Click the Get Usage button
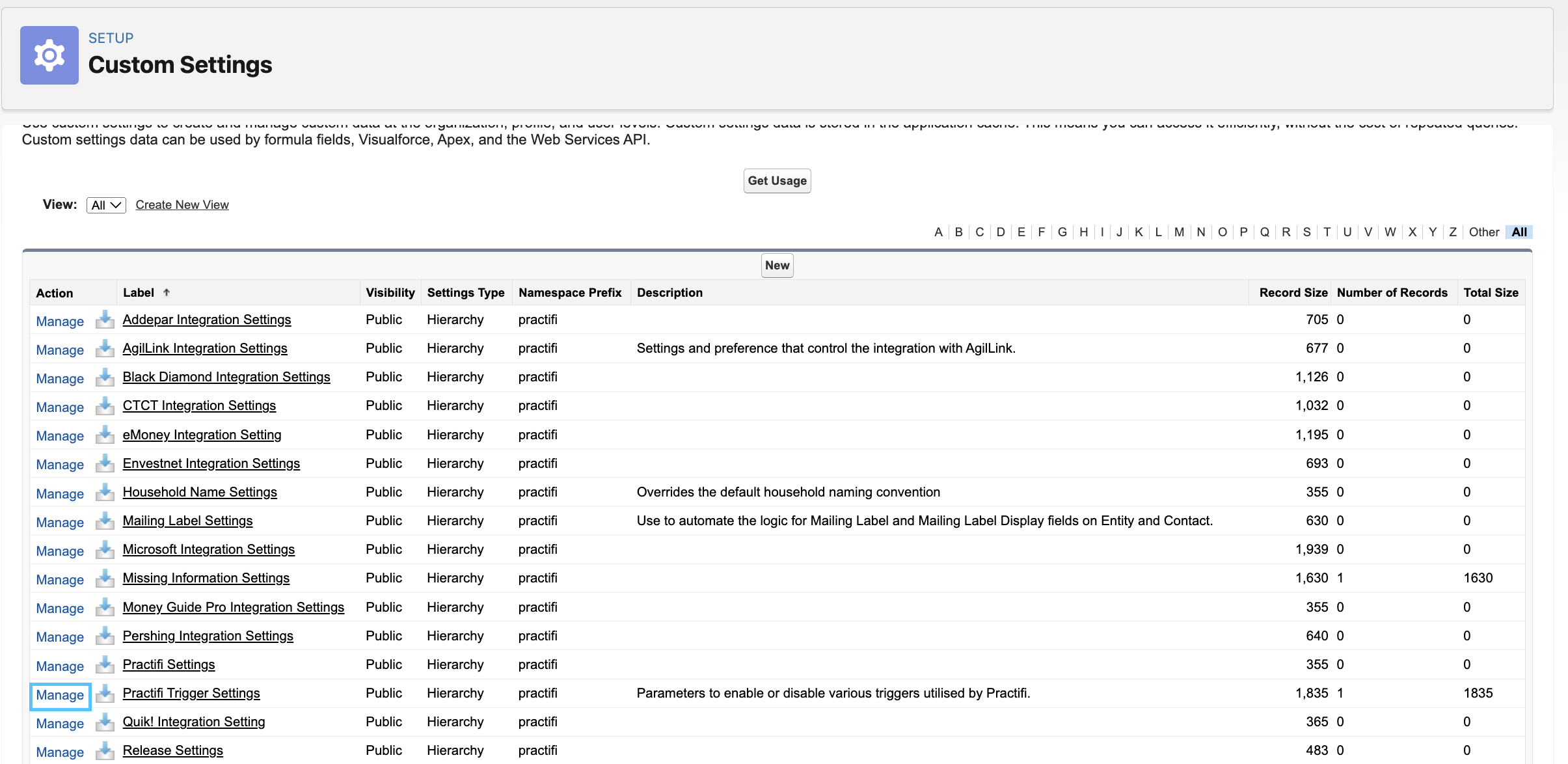This screenshot has width=1568, height=764. 777,181
